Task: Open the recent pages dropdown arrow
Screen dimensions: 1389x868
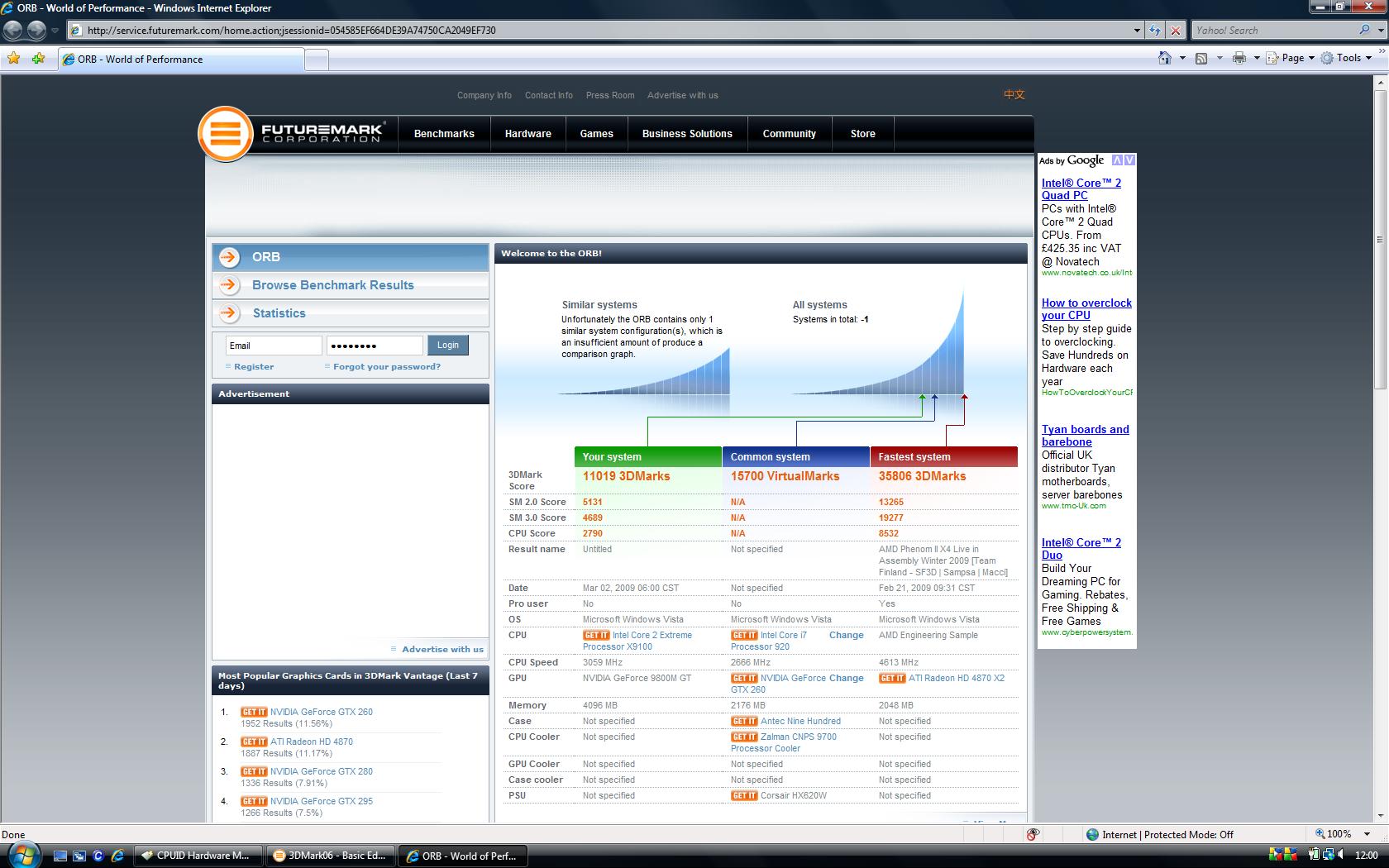Action: click(x=55, y=31)
